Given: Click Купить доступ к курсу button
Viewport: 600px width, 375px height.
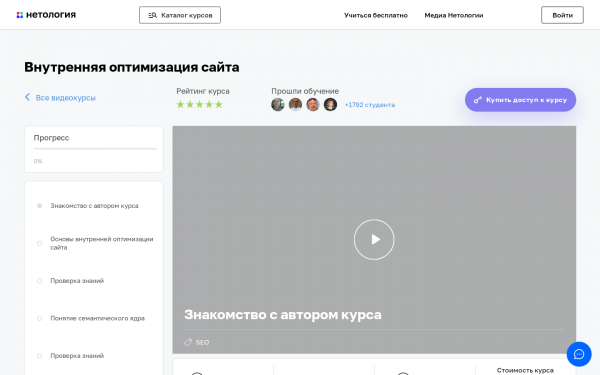Looking at the screenshot, I should [520, 100].
